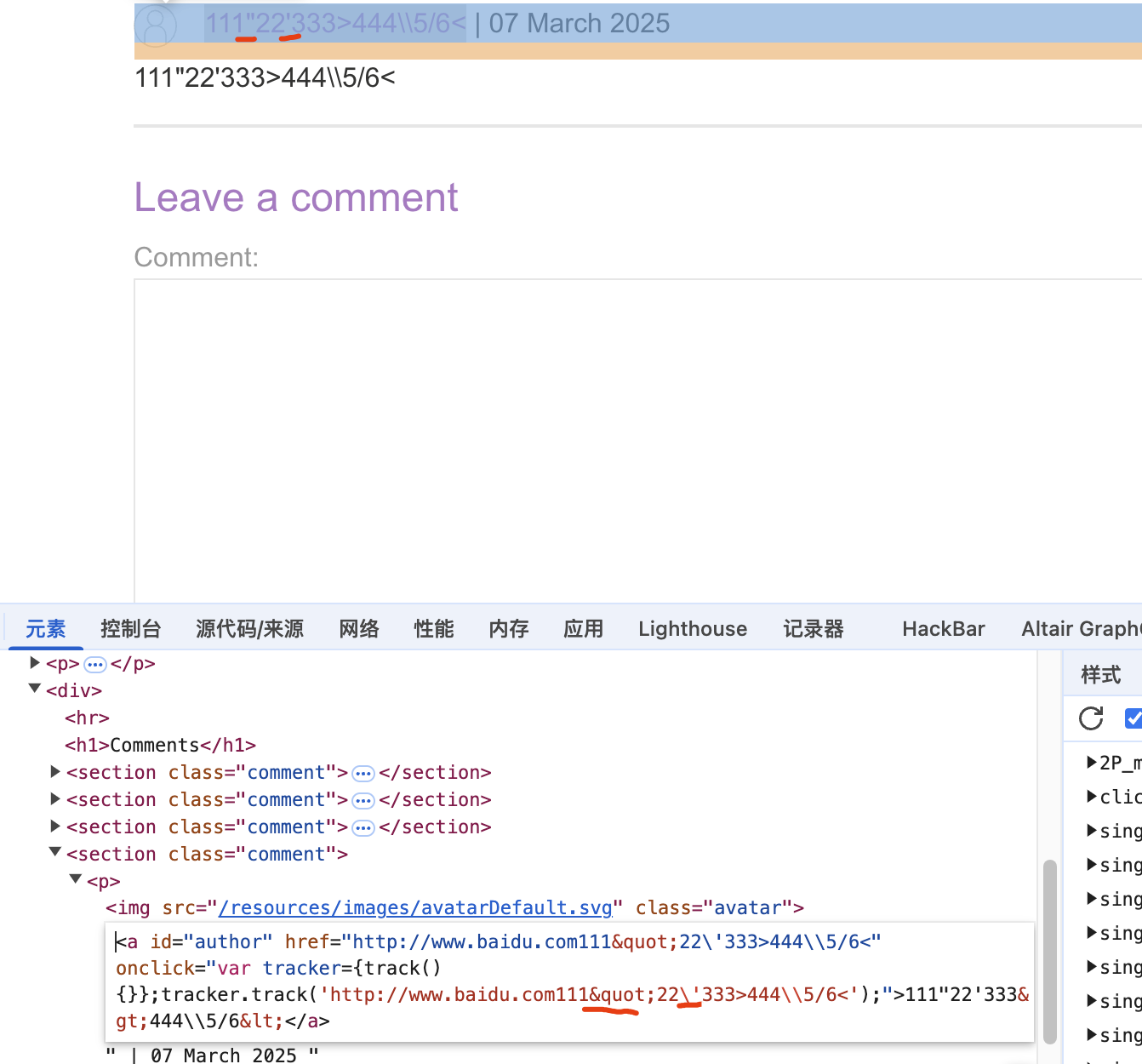Viewport: 1142px width, 1064px height.
Task: Expand the collapsed <p> node at top
Action: tap(35, 663)
